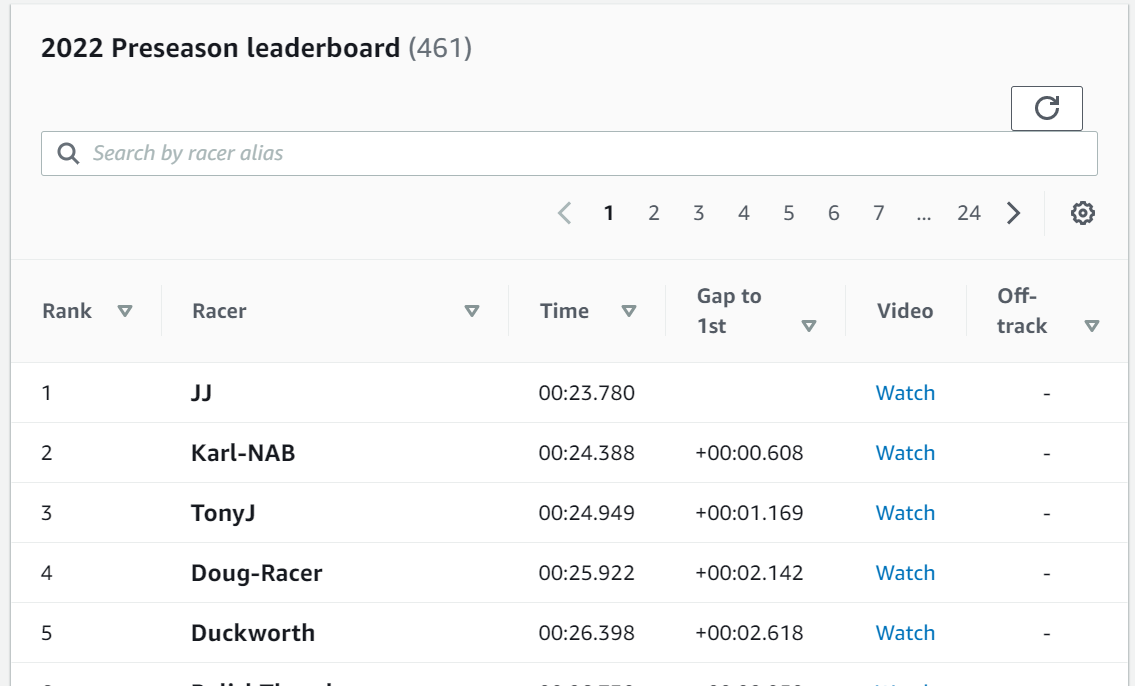
Task: Select racer name Duckworth
Action: tap(253, 633)
